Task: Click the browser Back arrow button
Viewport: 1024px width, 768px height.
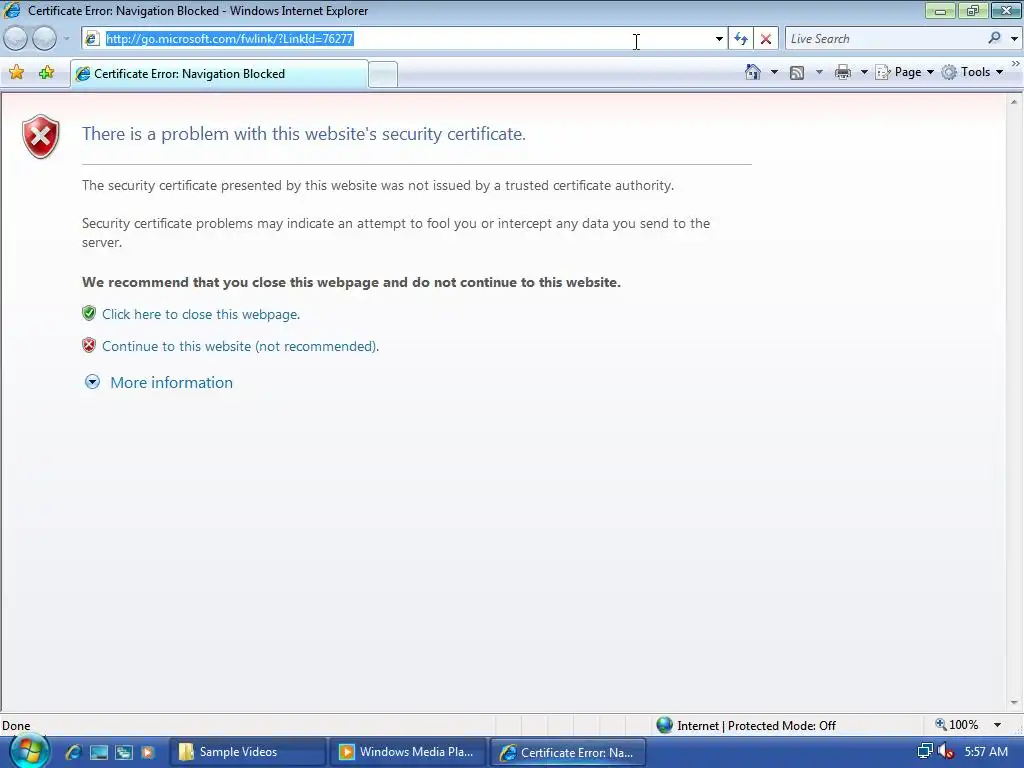Action: click(16, 39)
